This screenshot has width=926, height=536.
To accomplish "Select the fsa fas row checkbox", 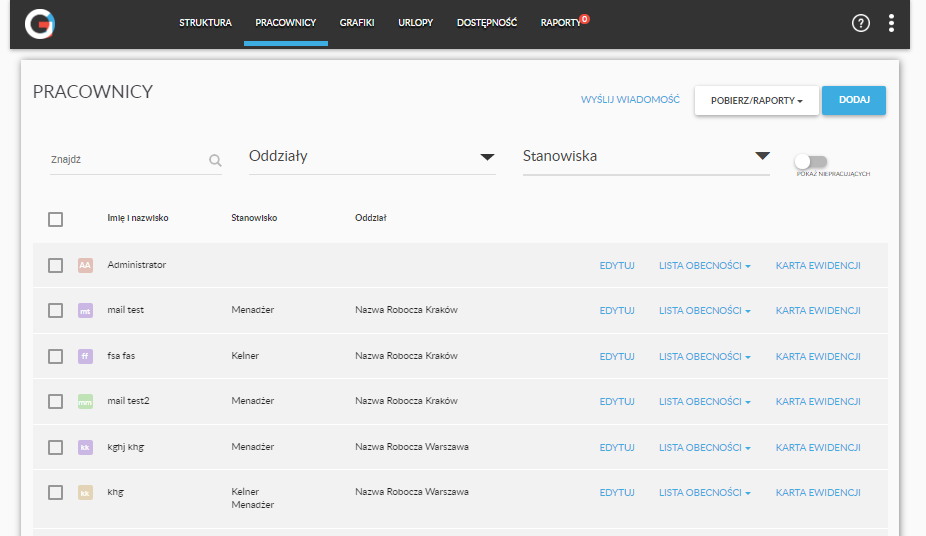I will click(x=56, y=357).
